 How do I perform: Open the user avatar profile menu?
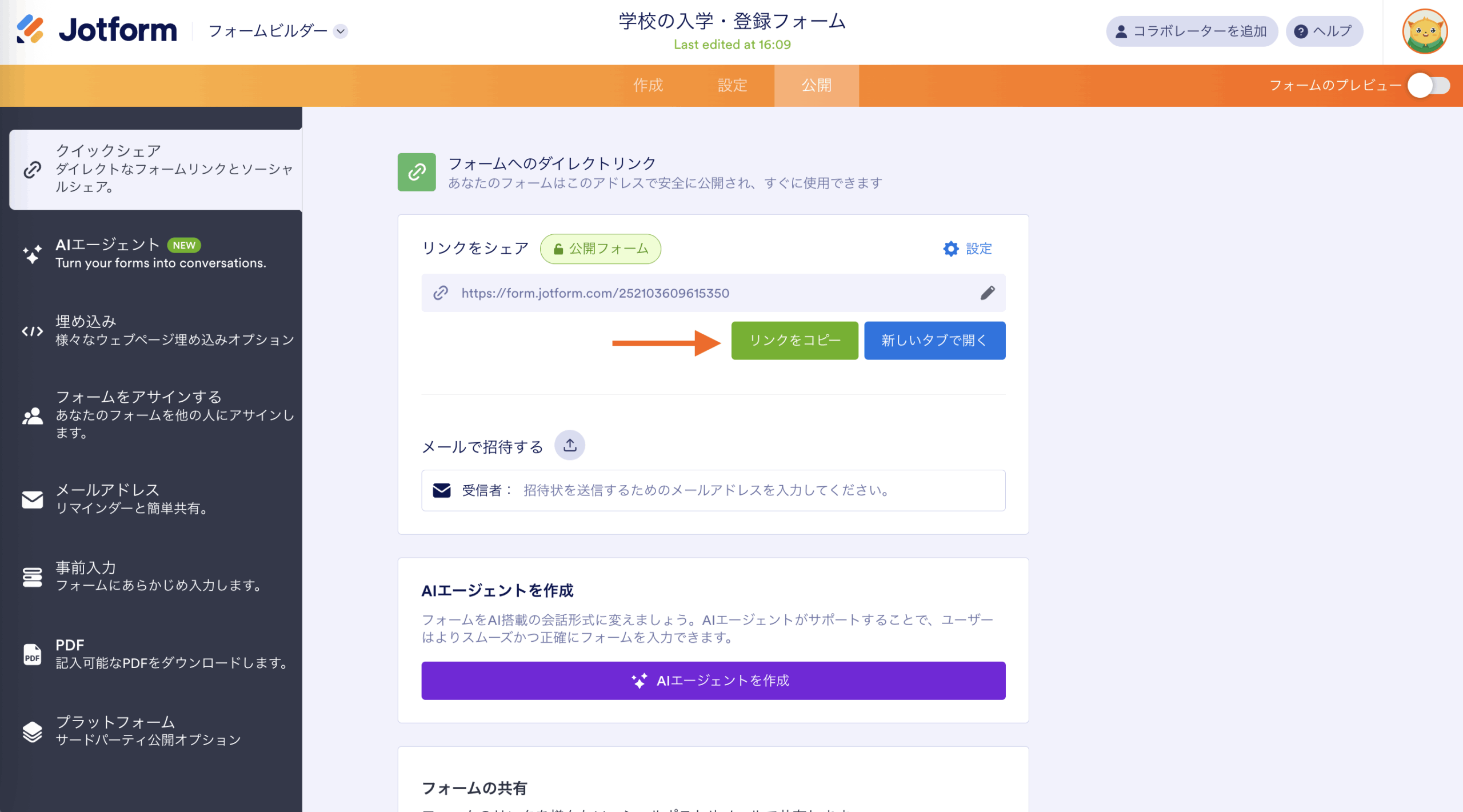click(x=1425, y=31)
